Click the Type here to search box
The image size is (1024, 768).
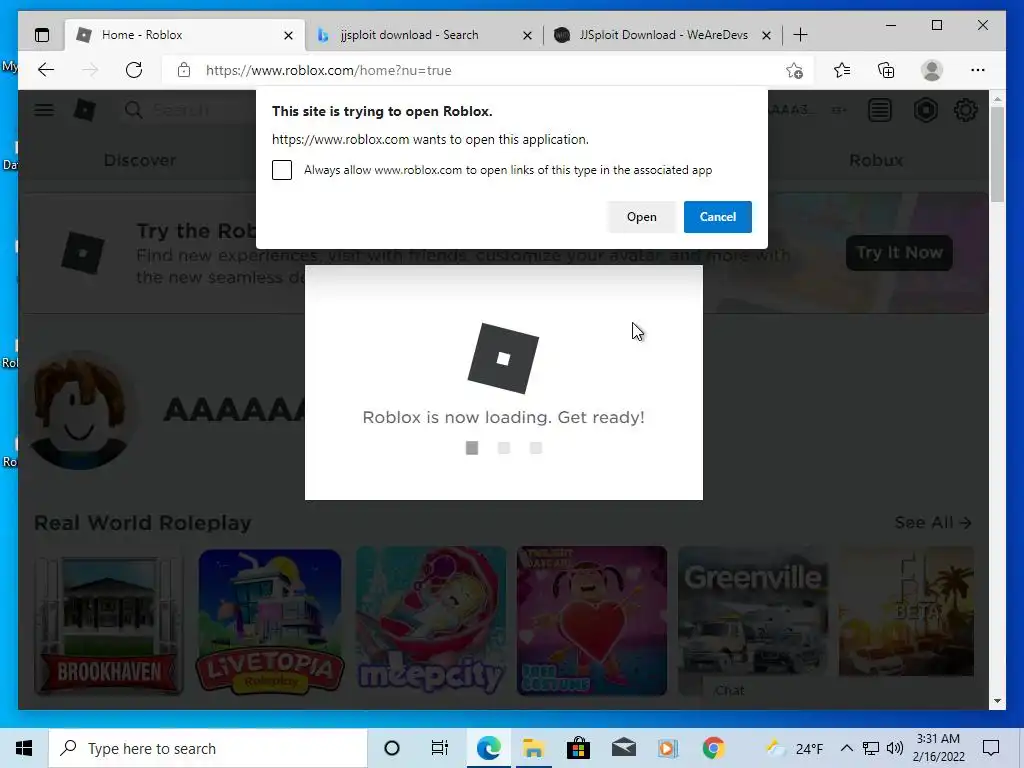(x=208, y=748)
